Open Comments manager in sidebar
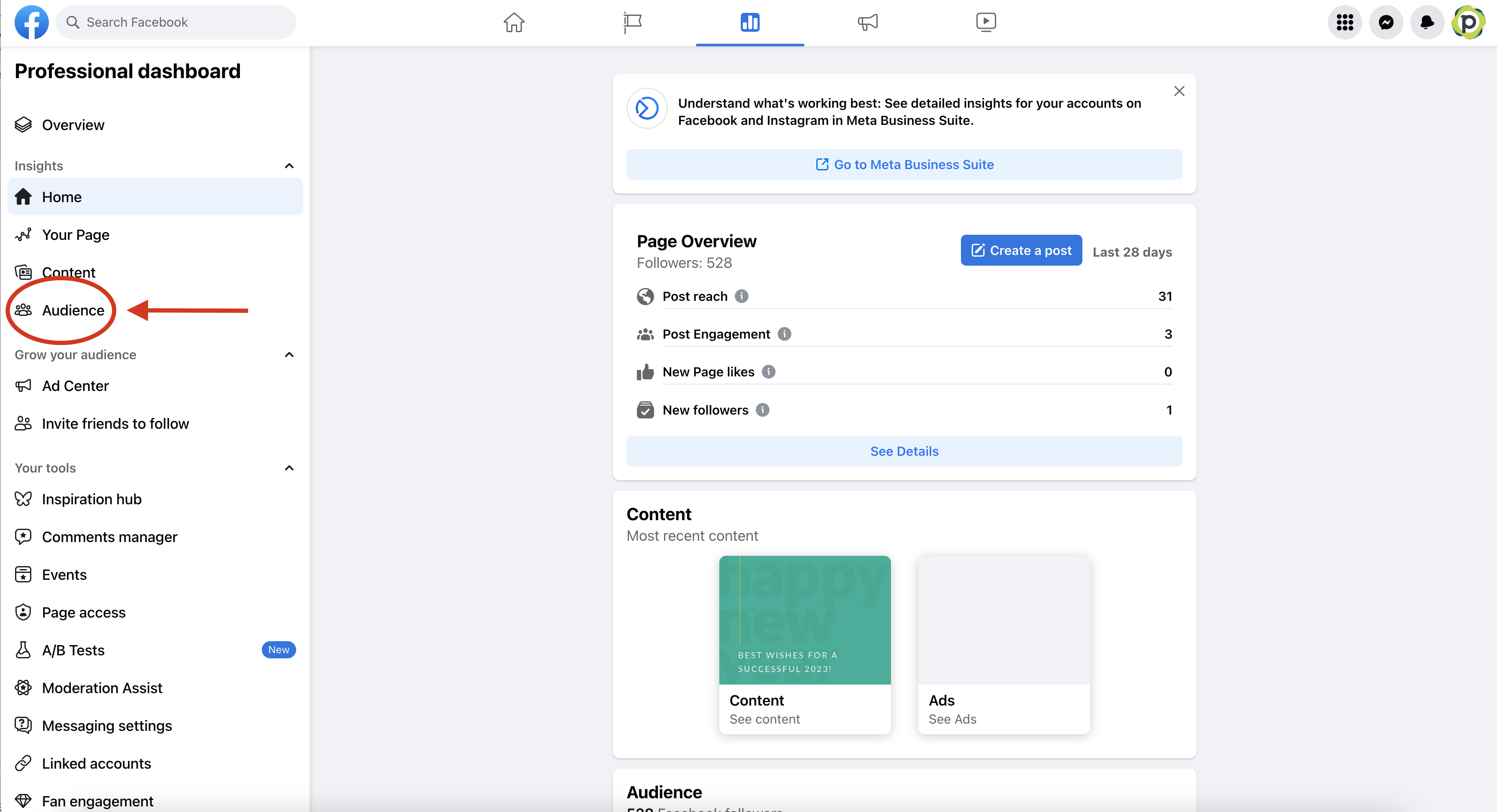 click(x=109, y=537)
